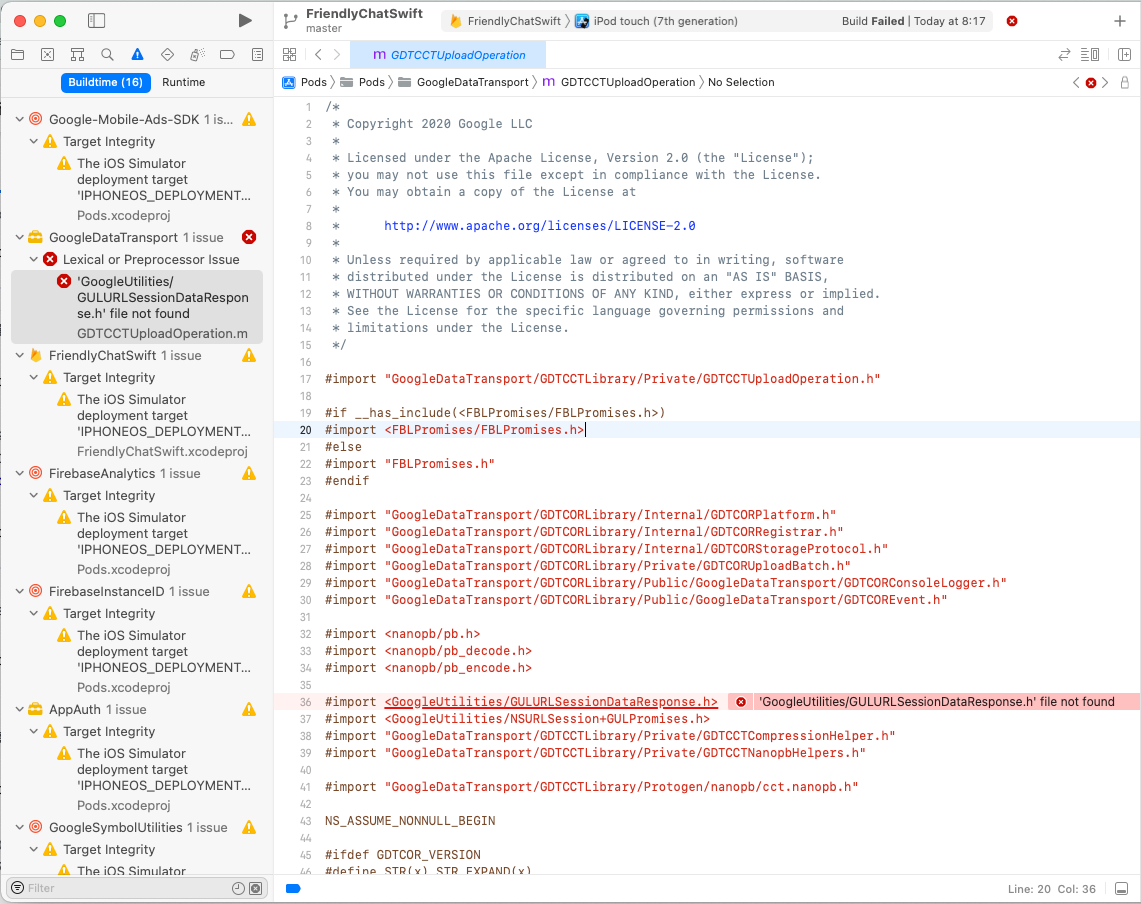The height and width of the screenshot is (904, 1141).
Task: Select the Project navigator folder icon
Action: [18, 55]
